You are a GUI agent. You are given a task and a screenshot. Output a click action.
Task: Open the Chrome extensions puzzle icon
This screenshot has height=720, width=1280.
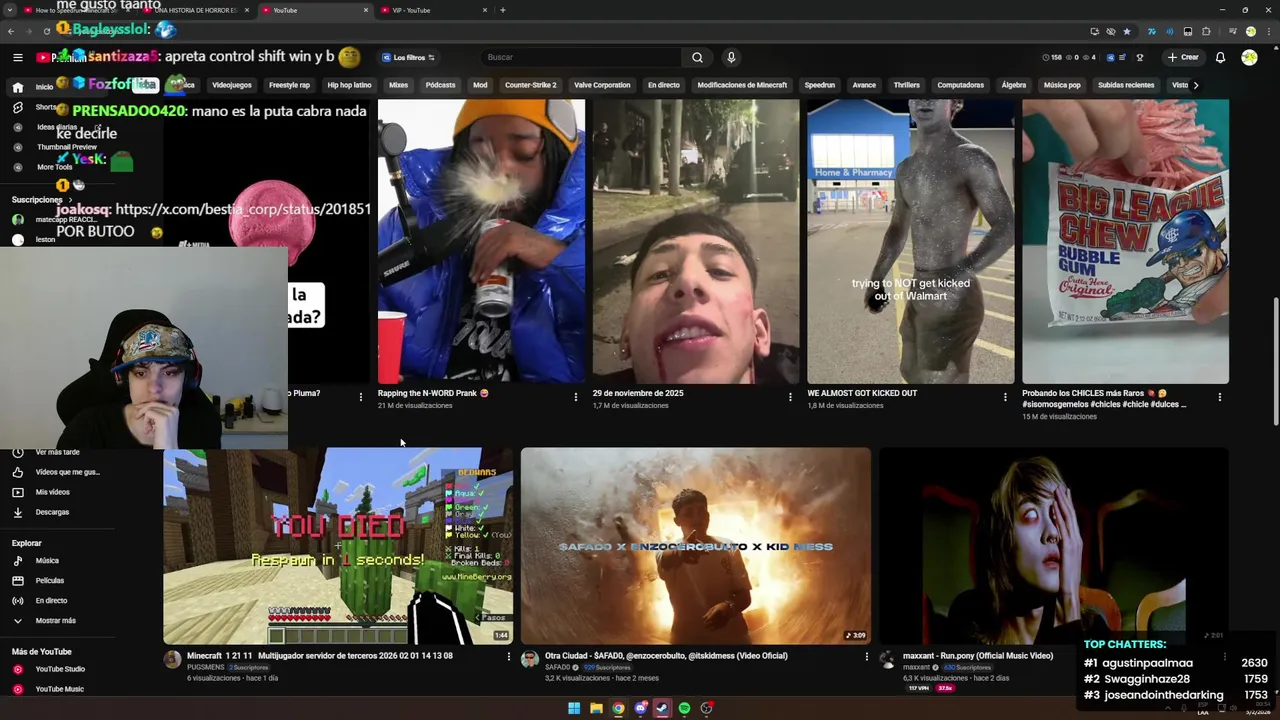click(1206, 31)
